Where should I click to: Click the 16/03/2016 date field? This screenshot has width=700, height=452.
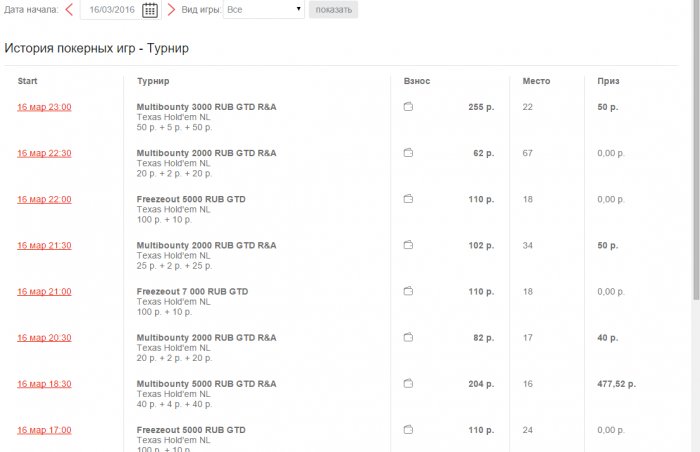[x=111, y=10]
